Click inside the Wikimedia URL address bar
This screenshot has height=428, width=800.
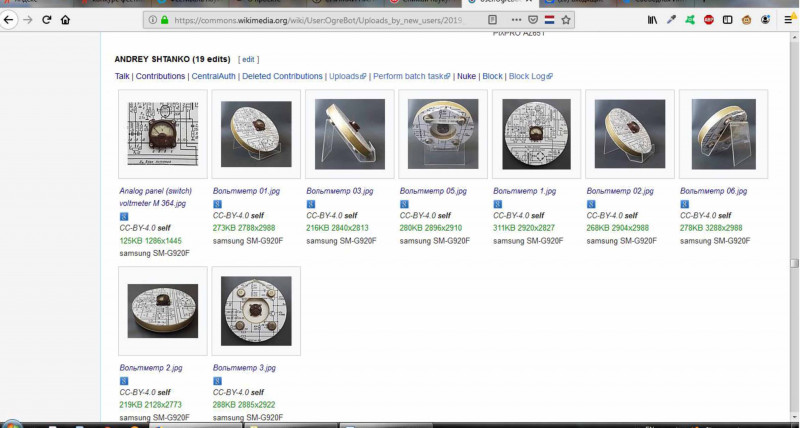pyautogui.click(x=320, y=20)
